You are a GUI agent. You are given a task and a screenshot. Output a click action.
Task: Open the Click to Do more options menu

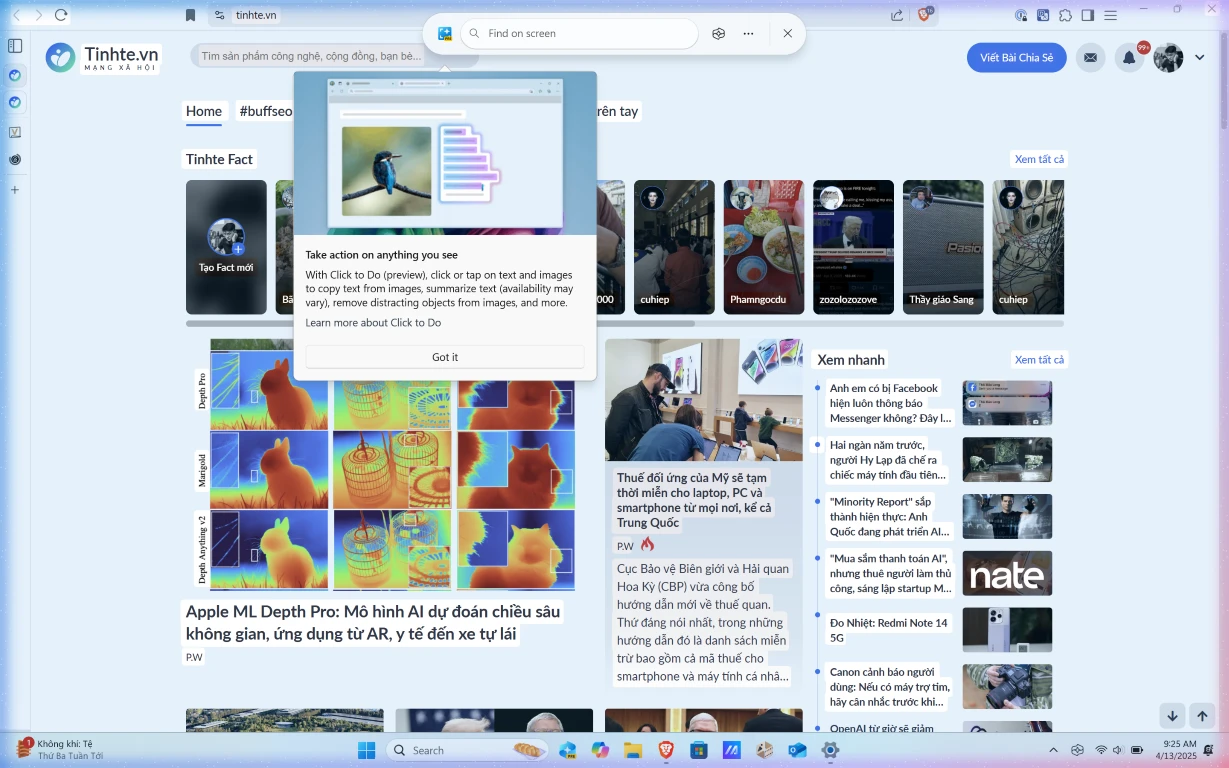coord(748,33)
